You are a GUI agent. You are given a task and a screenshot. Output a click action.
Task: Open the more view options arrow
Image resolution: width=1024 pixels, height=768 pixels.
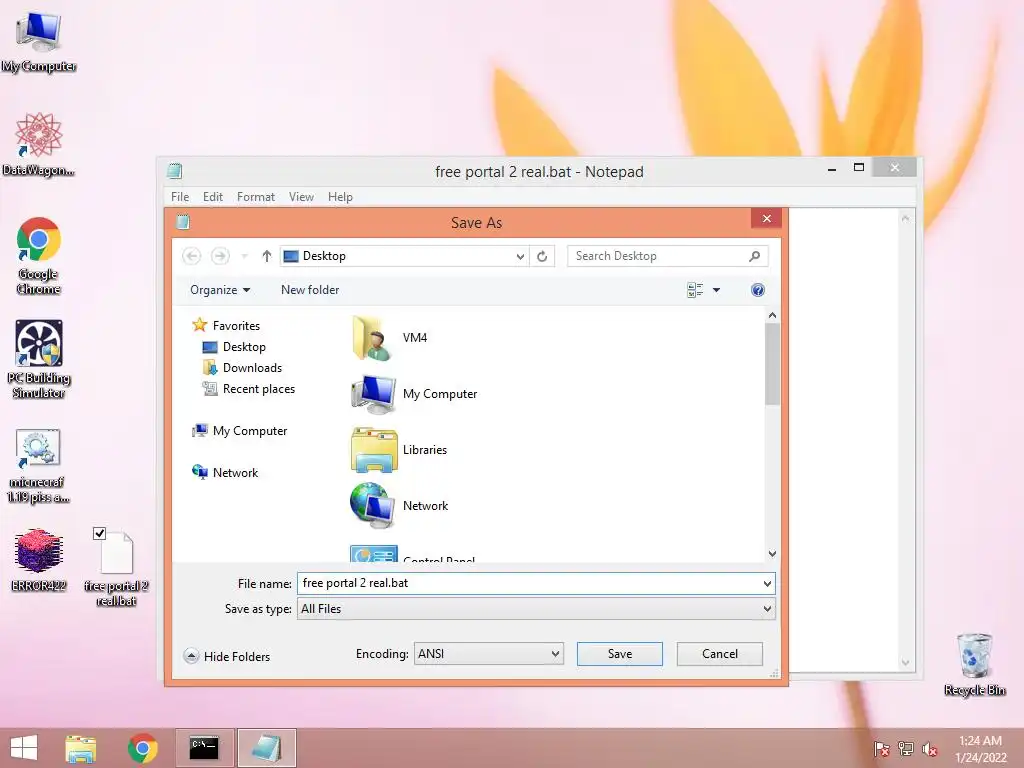pyautogui.click(x=716, y=290)
